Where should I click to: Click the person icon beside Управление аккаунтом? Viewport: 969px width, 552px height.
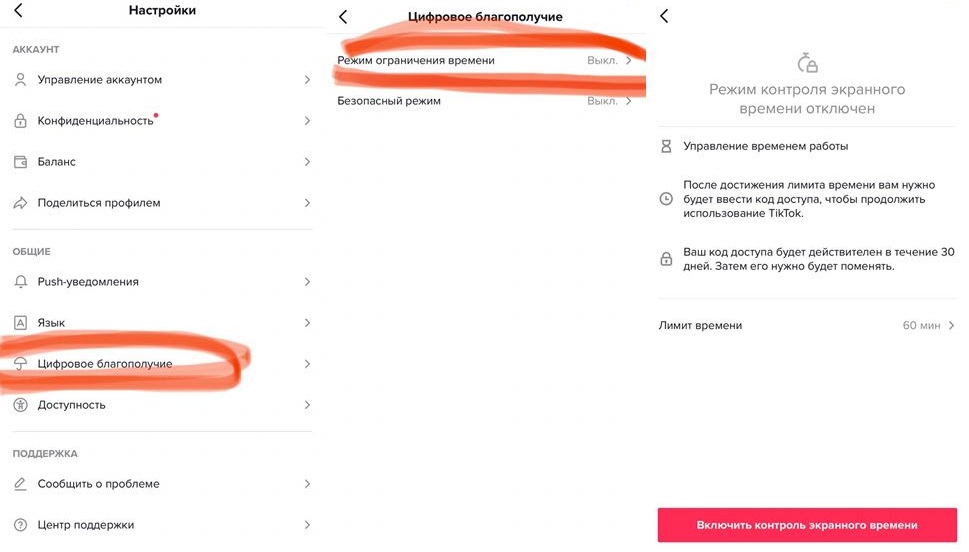[20, 80]
